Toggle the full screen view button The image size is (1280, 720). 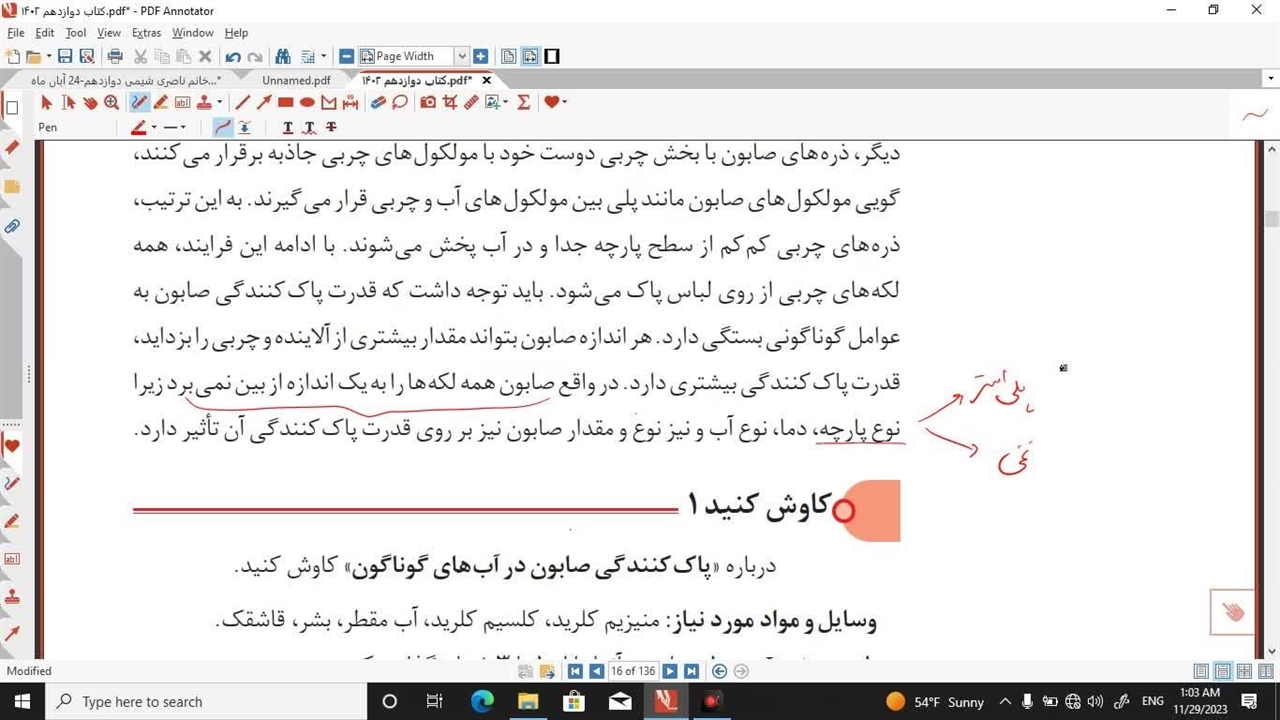(x=552, y=56)
